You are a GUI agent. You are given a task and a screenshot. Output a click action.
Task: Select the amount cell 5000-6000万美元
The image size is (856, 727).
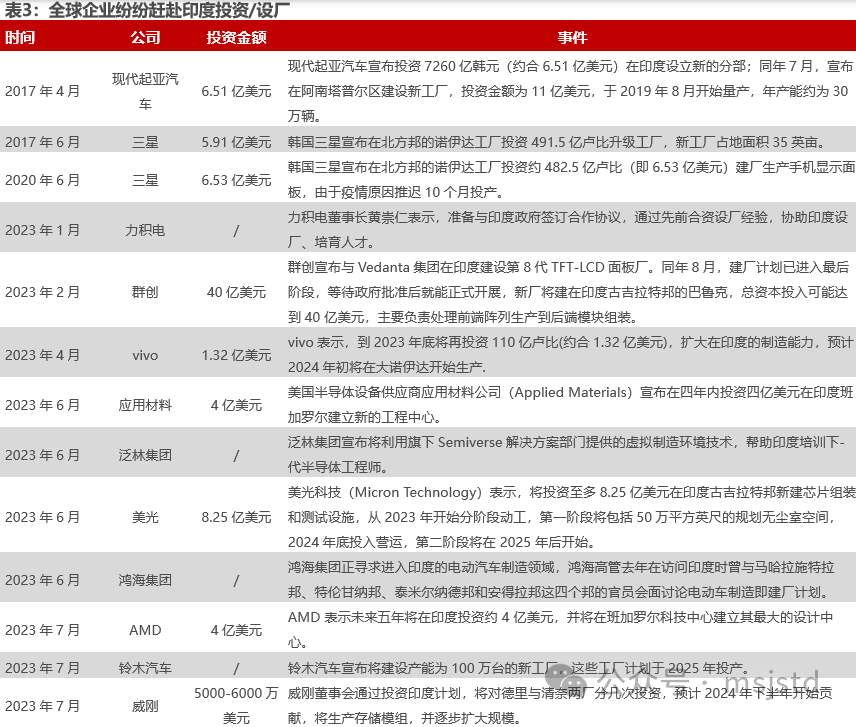click(236, 706)
